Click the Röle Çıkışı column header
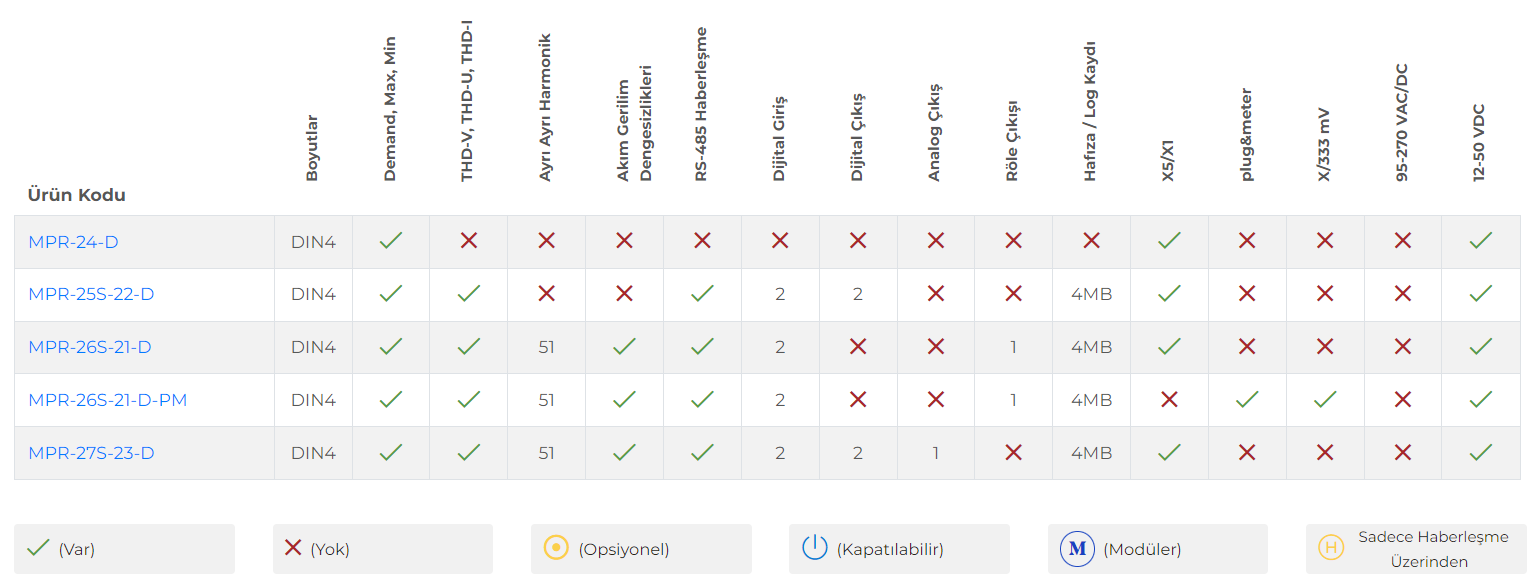 tap(1013, 140)
